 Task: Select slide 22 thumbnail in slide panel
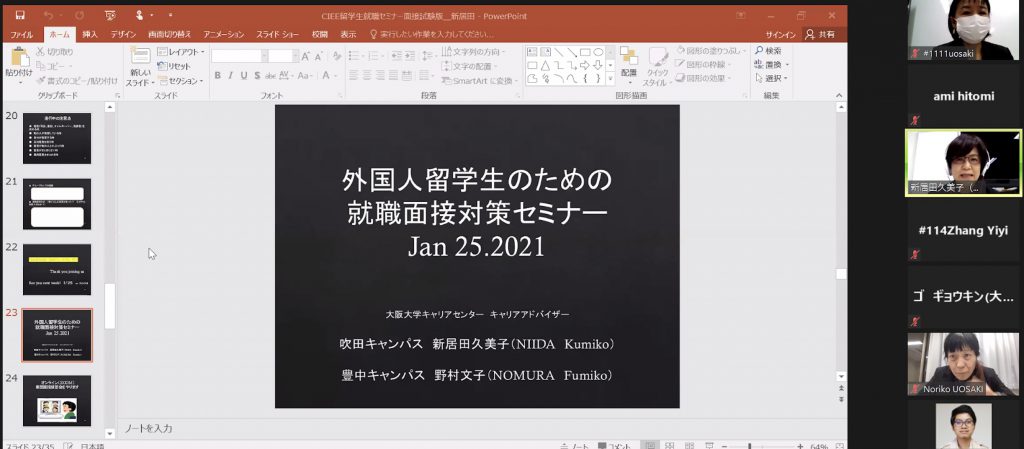[x=57, y=268]
